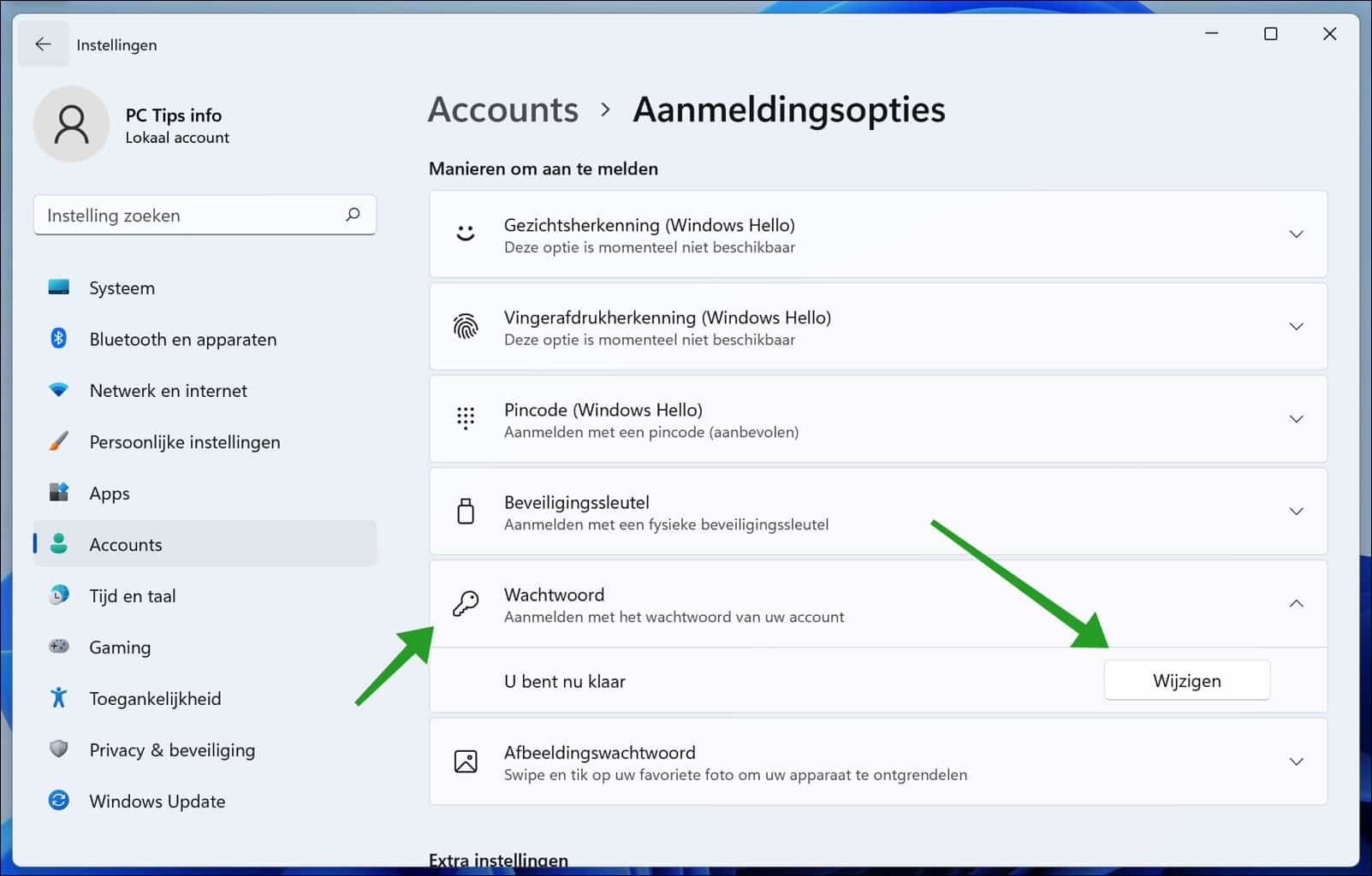Click the Apps icon in sidebar
The image size is (1372, 876).
[x=59, y=493]
